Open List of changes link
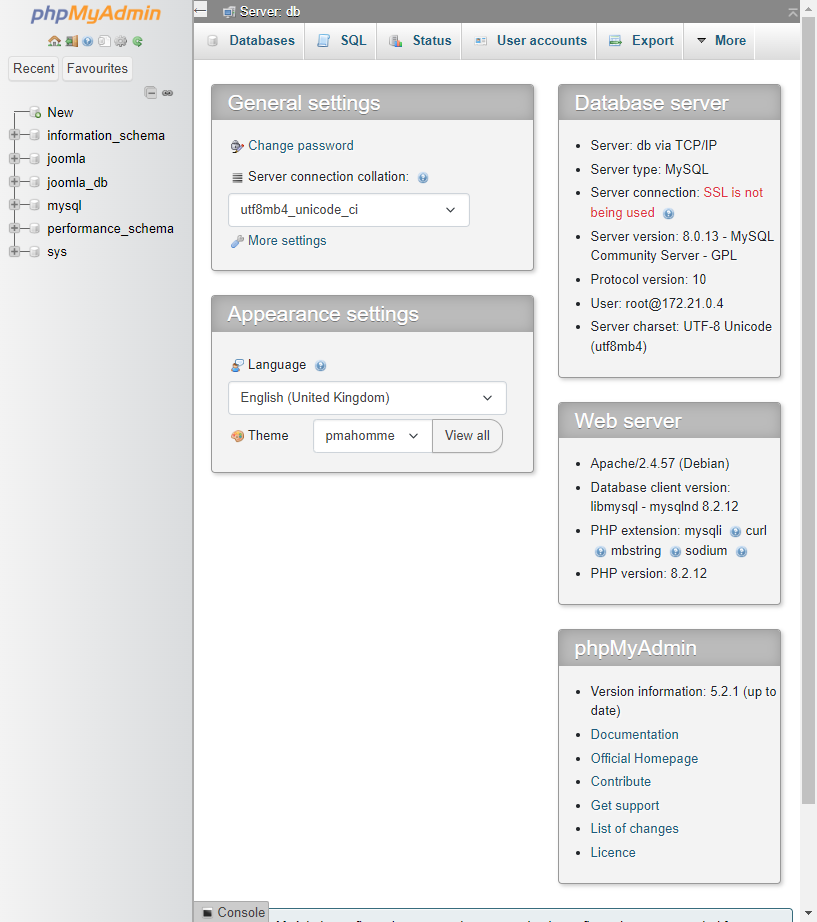817x922 pixels. point(635,829)
